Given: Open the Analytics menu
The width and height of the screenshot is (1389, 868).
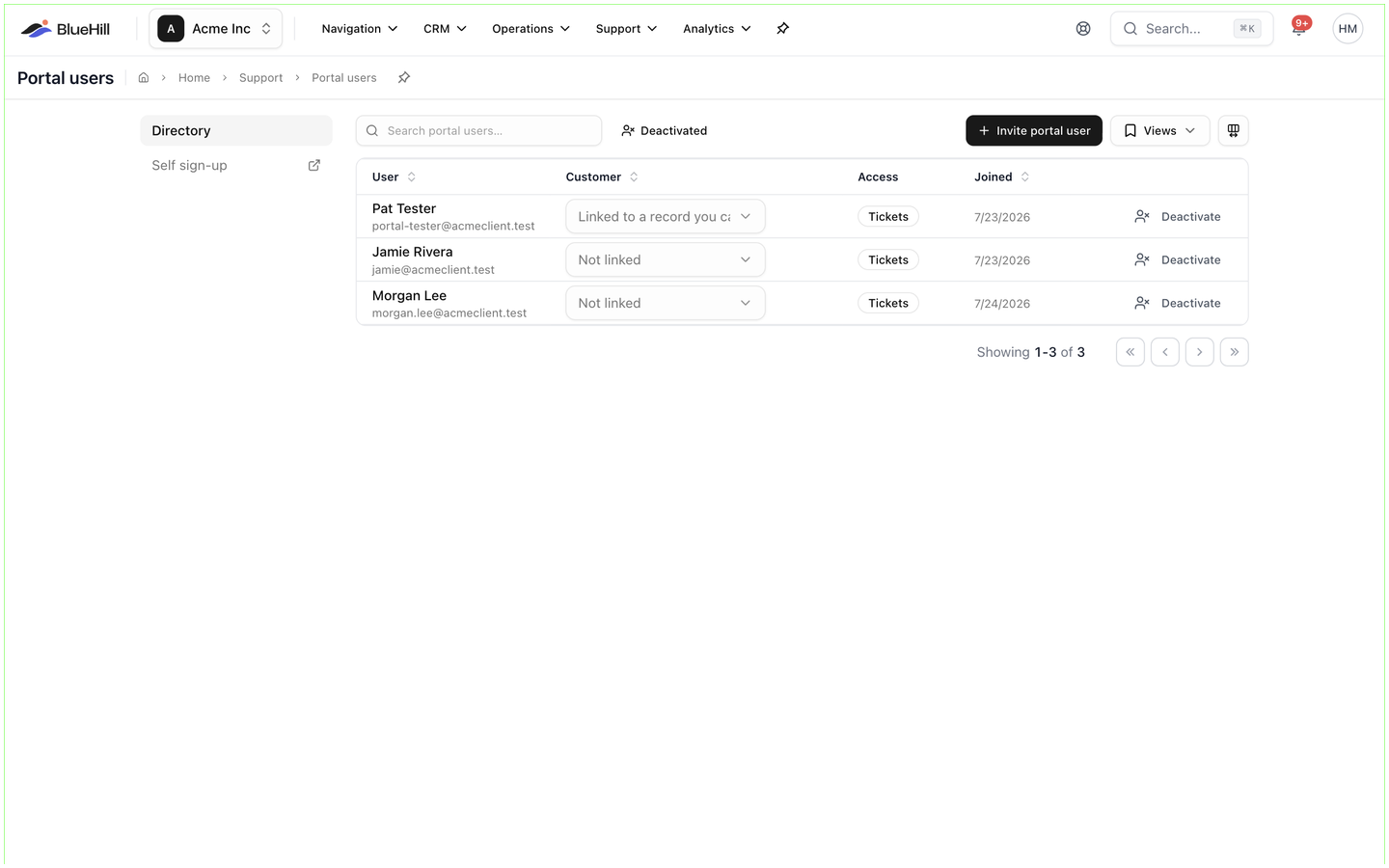Looking at the screenshot, I should 717,29.
